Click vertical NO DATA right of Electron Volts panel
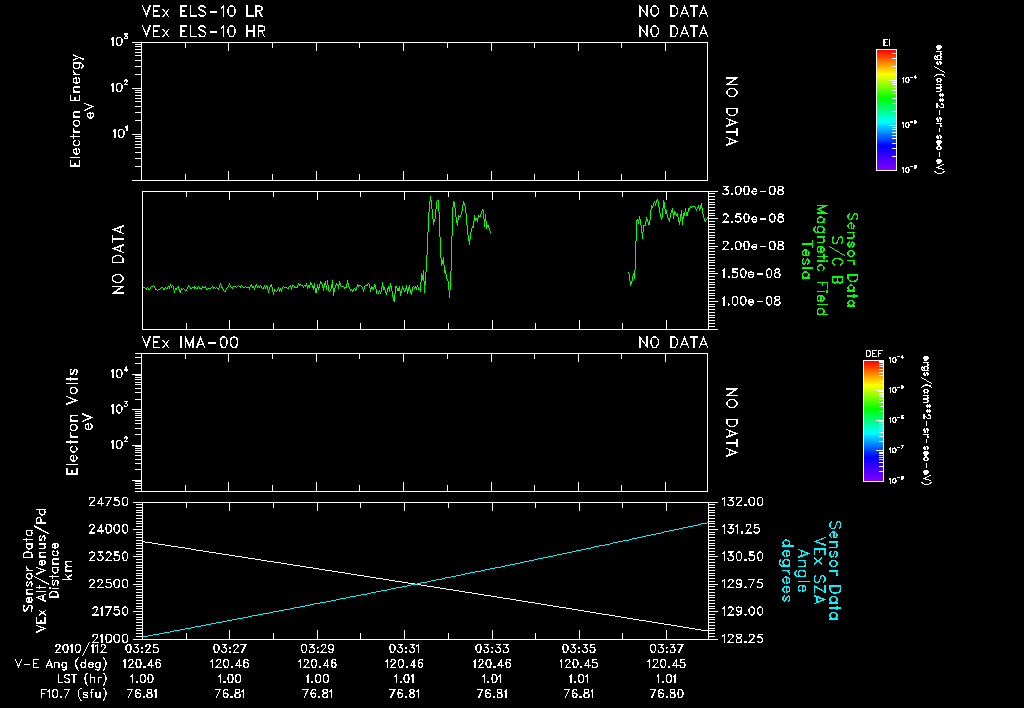 coord(731,422)
